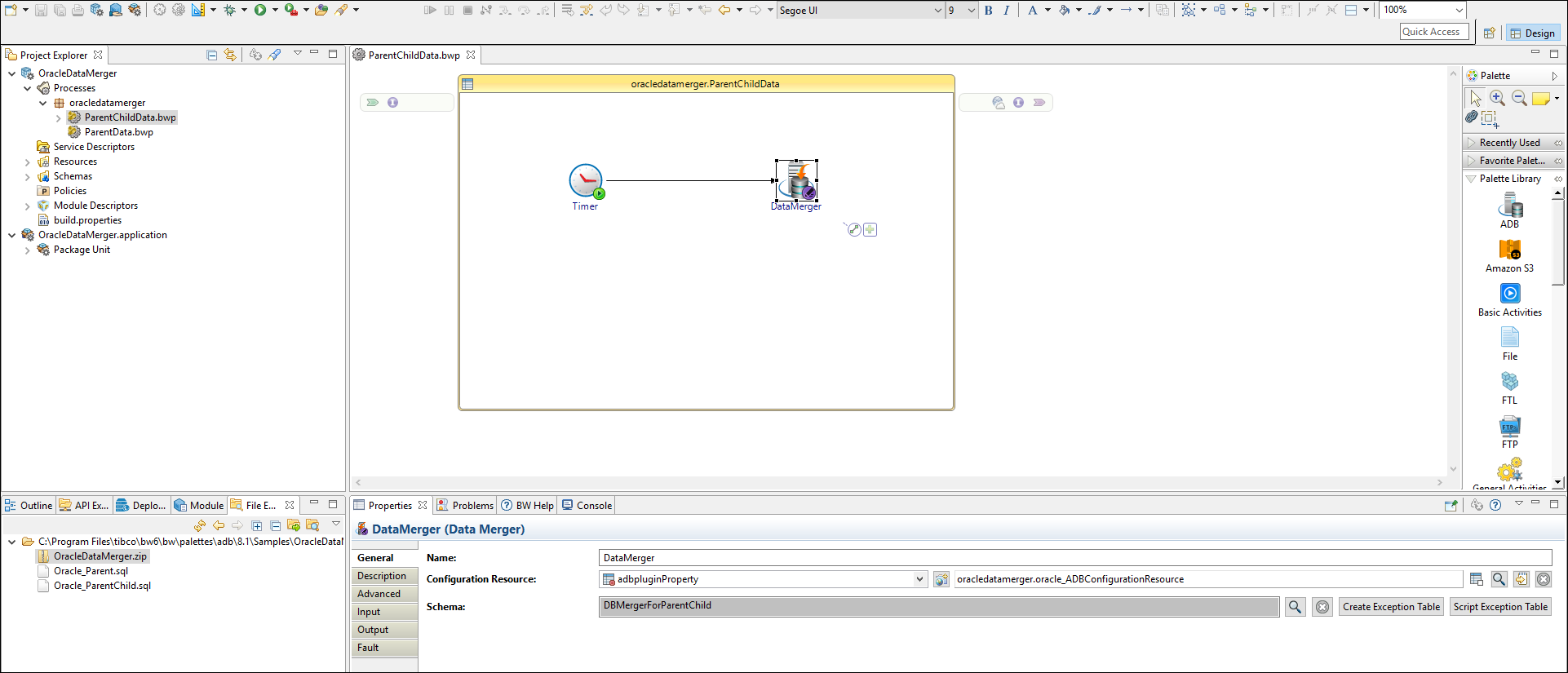The width and height of the screenshot is (1568, 673).
Task: Switch to the Module tab
Action: (199, 506)
